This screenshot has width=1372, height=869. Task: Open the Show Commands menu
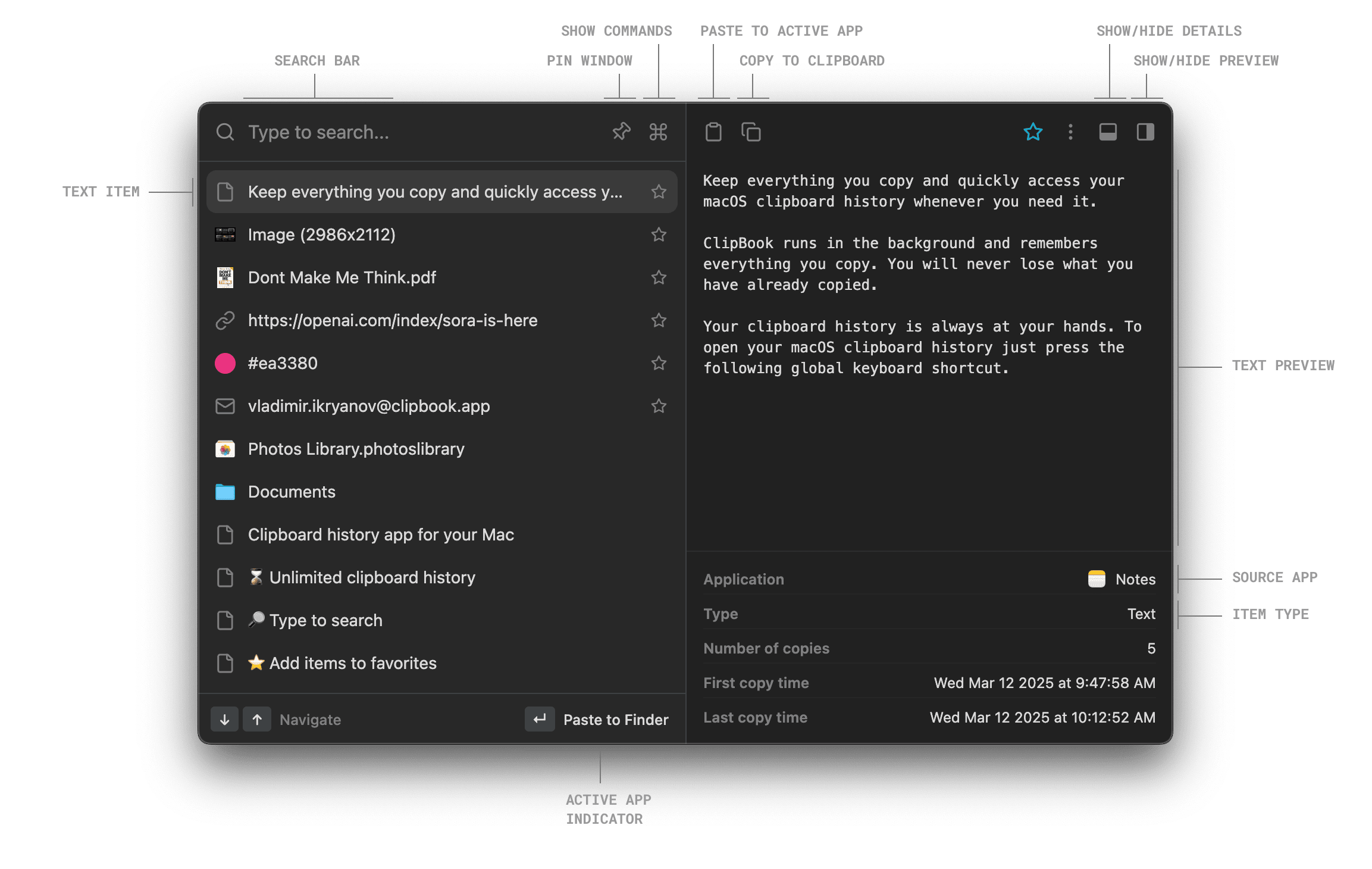pyautogui.click(x=658, y=132)
